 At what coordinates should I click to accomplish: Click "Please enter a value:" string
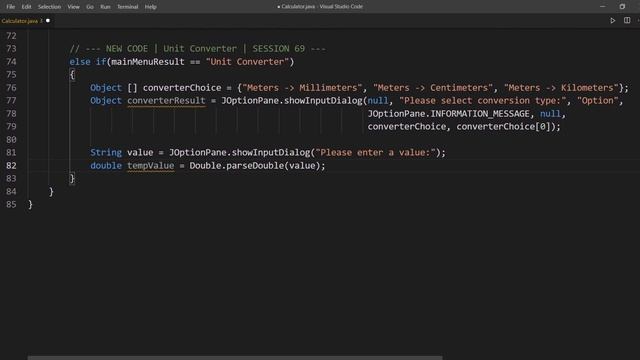pyautogui.click(x=376, y=153)
